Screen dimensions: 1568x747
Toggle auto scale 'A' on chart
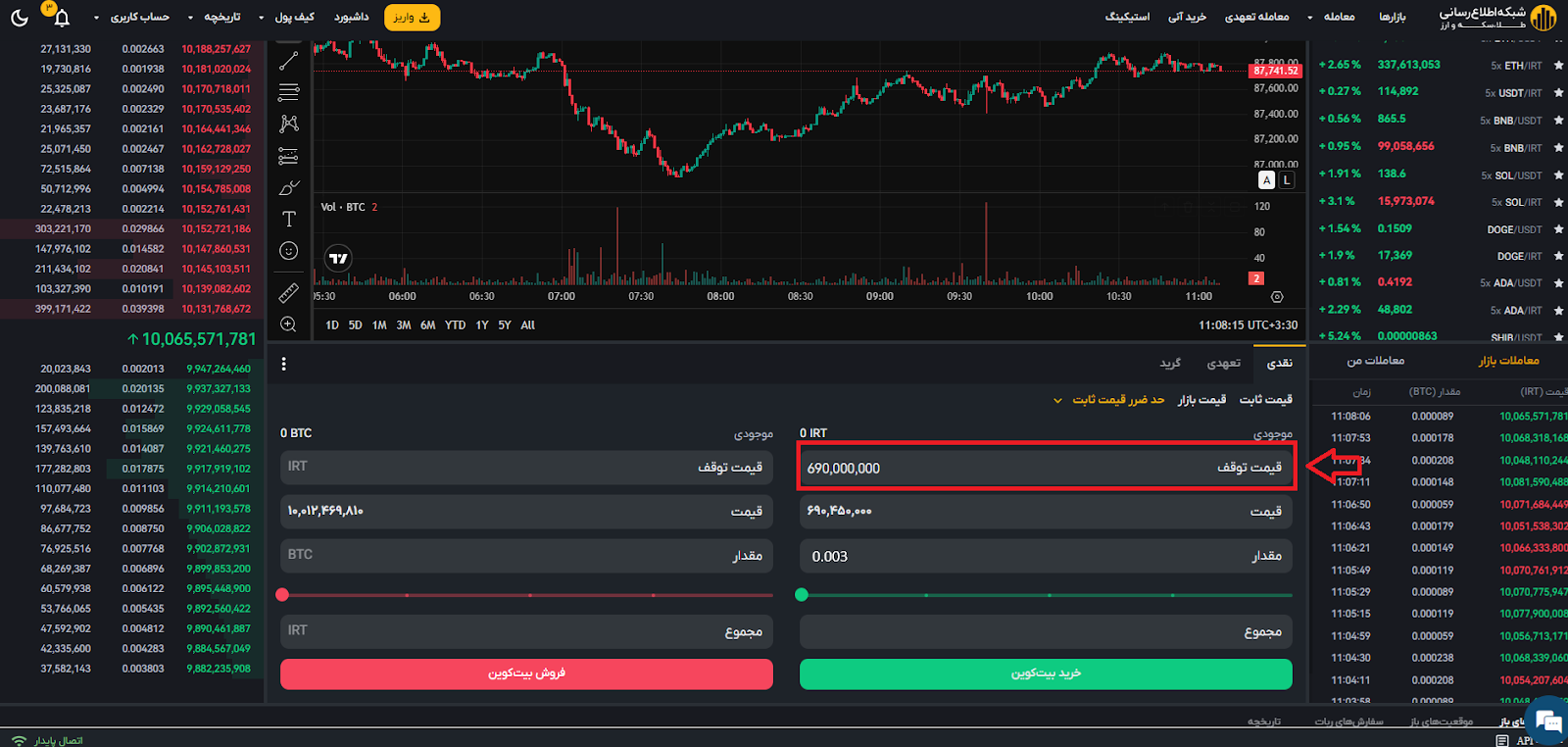point(1266,180)
